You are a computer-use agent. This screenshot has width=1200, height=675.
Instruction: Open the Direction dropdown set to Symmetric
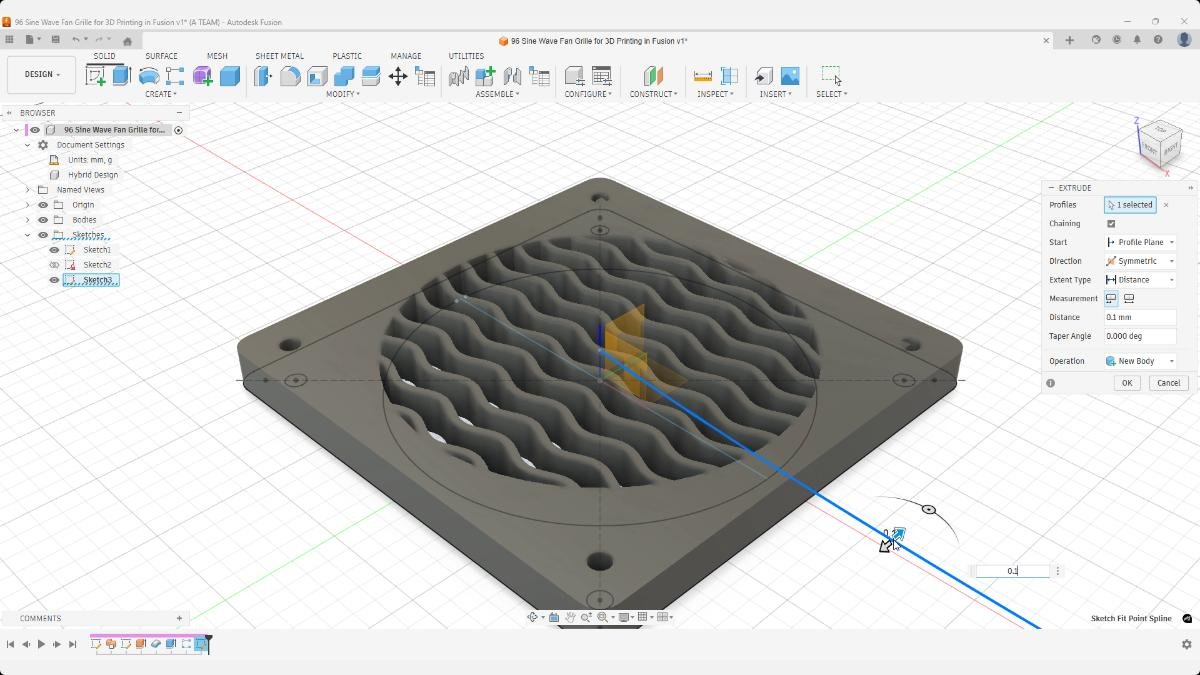pos(1140,260)
